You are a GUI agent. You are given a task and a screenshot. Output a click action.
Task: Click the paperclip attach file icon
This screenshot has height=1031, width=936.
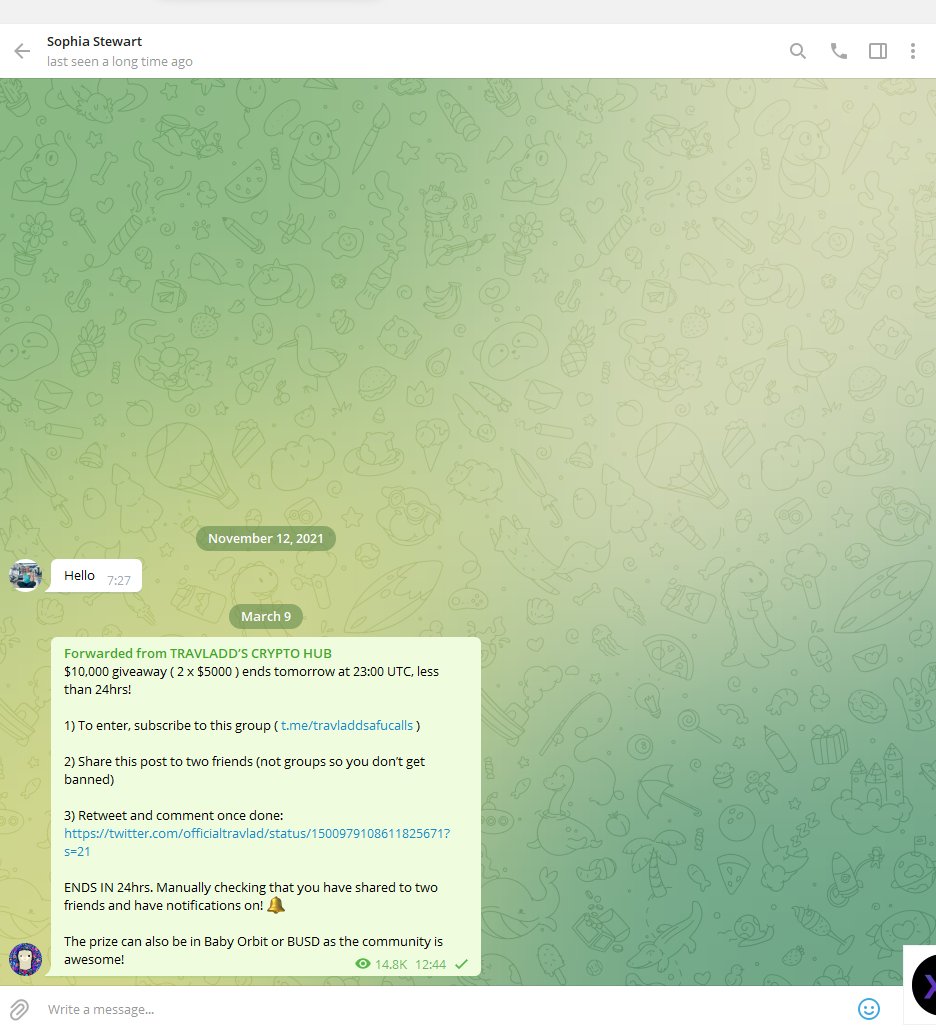click(19, 1009)
